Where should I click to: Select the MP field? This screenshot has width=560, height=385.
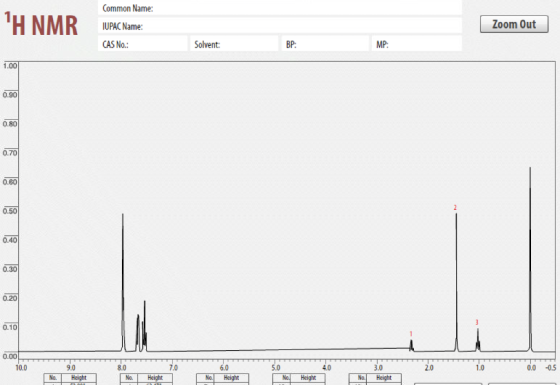click(417, 44)
